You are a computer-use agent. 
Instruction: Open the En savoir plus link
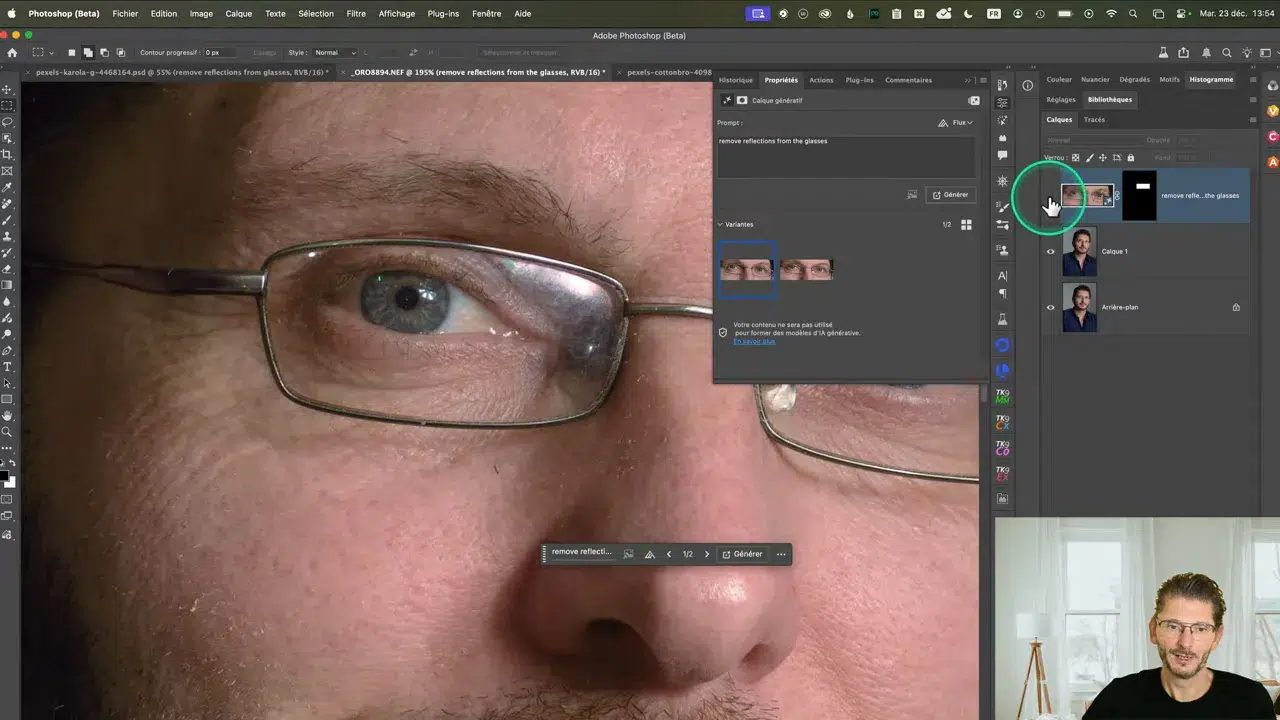coord(753,341)
